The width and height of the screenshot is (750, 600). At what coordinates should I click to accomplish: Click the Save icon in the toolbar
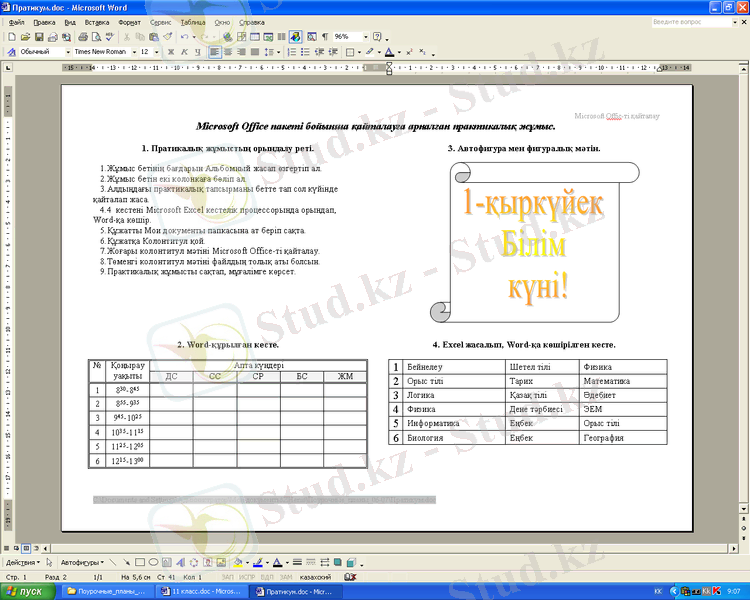tap(38, 36)
